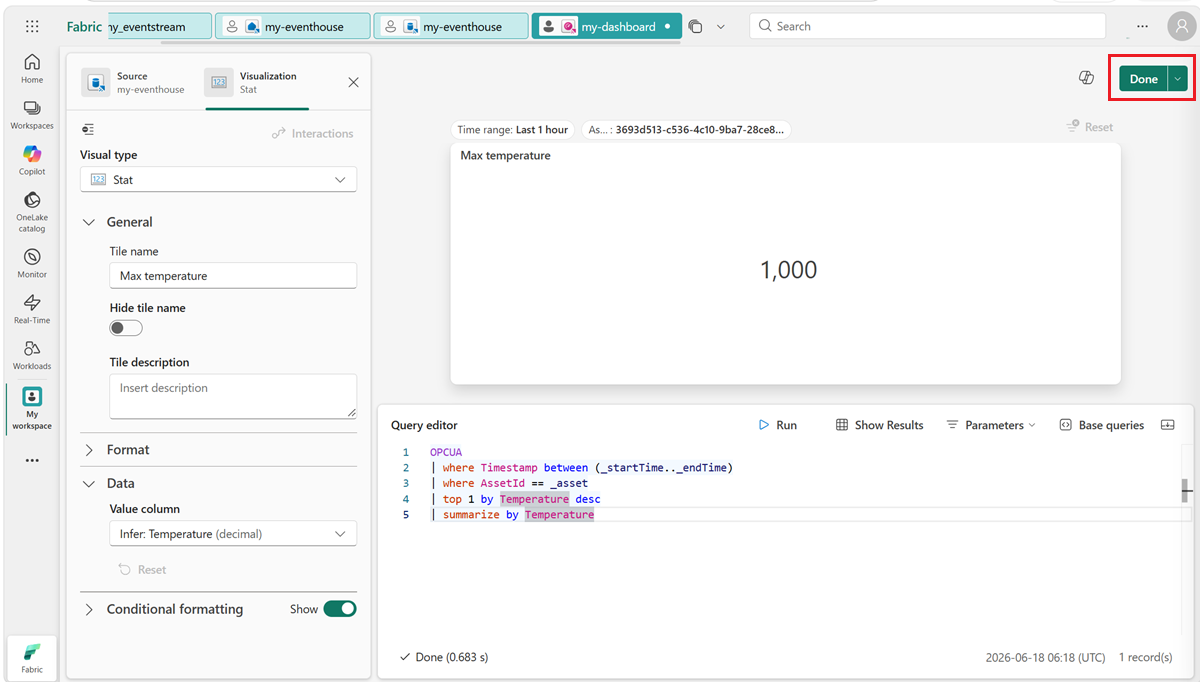
Task: Click the Timestamp between query line
Action: click(x=584, y=468)
